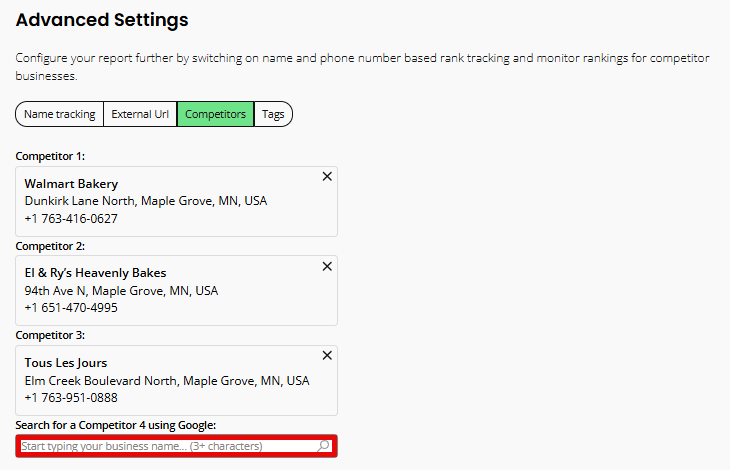Viewport: 730px width, 470px height.
Task: Click the Walmart Bakery name text
Action: pyautogui.click(x=71, y=184)
